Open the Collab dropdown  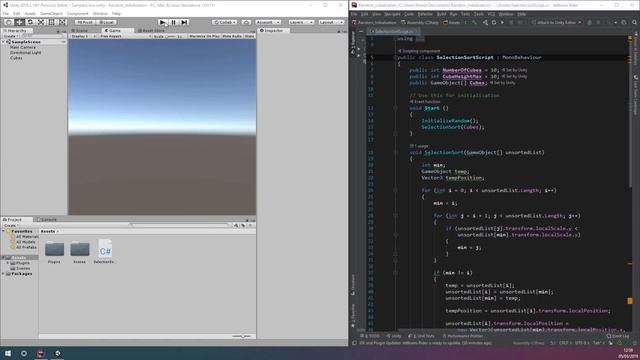[x=224, y=22]
